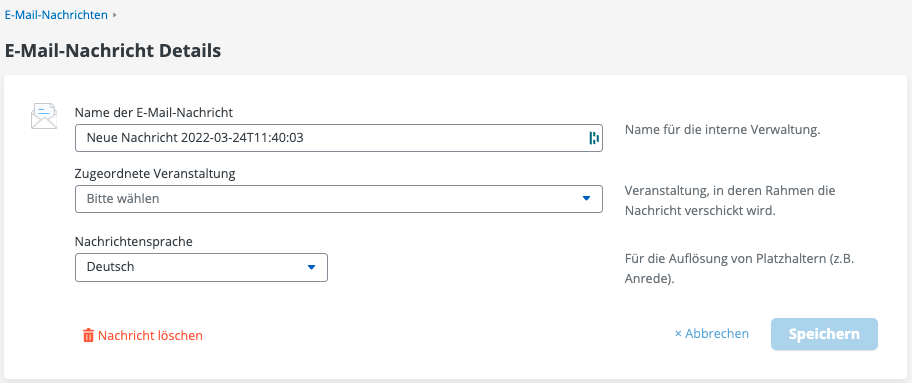Expand the Nachrichtensprache Deutsch dropdown
This screenshot has height=383, width=912.
pyautogui.click(x=201, y=267)
